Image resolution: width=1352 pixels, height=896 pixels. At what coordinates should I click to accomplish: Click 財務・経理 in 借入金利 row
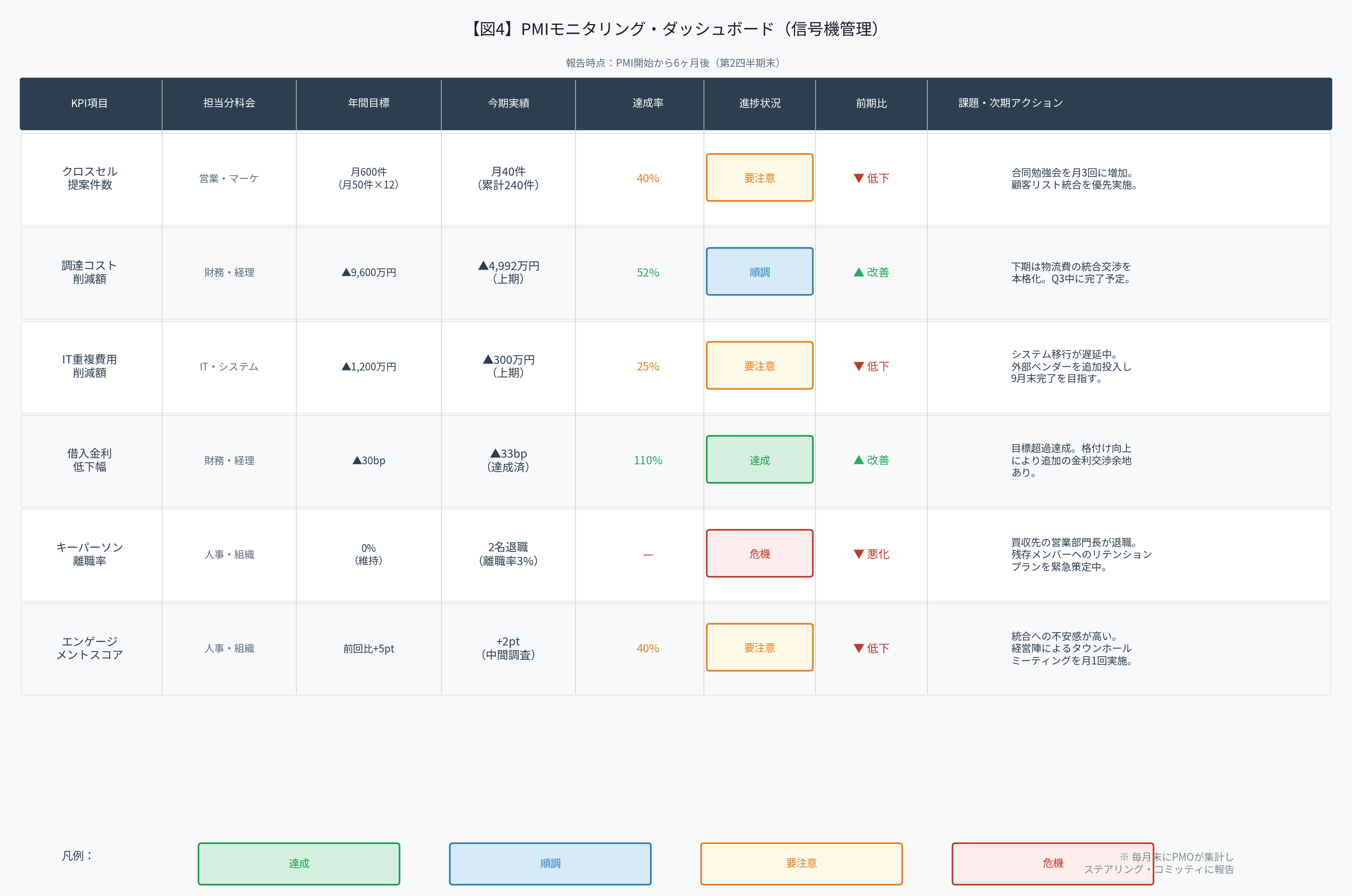click(229, 460)
